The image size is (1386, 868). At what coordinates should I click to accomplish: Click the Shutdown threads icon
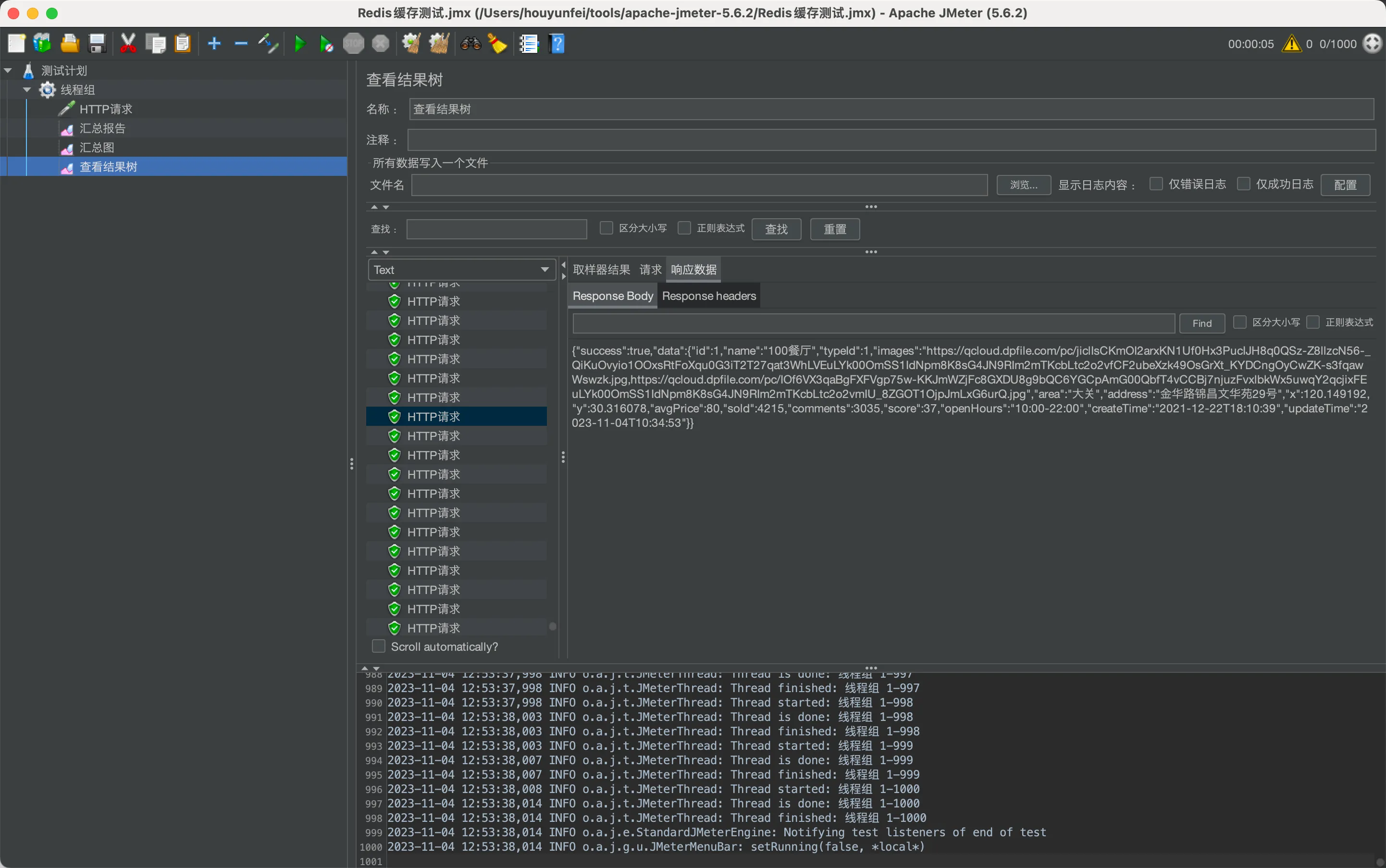[x=381, y=44]
